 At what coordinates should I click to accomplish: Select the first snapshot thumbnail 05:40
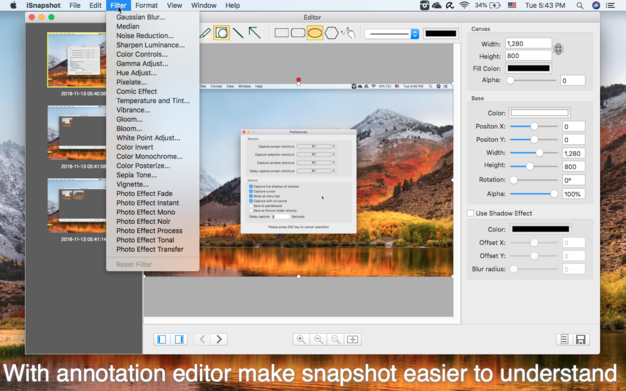[x=77, y=60]
